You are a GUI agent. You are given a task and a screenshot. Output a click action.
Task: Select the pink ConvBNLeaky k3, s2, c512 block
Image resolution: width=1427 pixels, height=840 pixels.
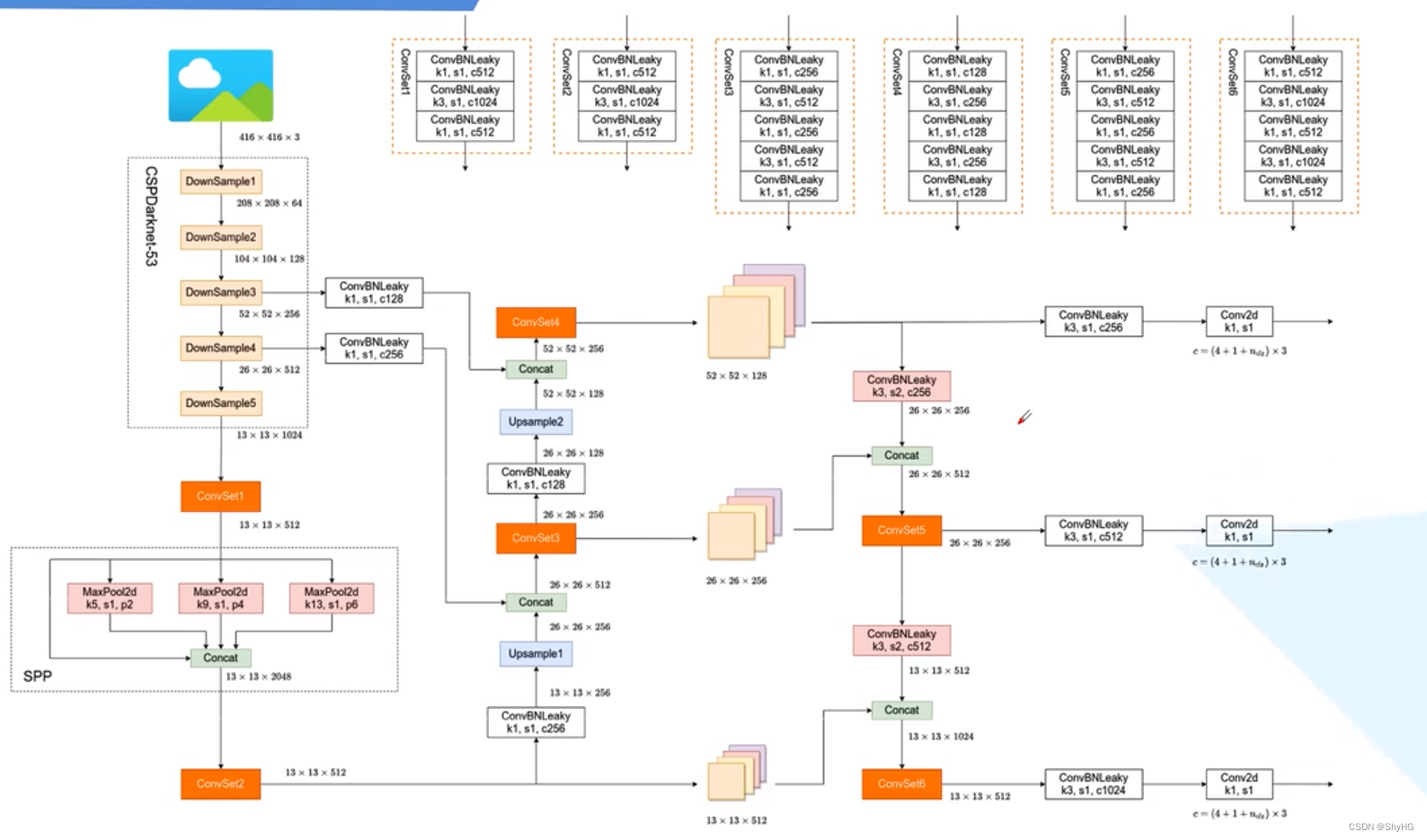click(x=901, y=641)
